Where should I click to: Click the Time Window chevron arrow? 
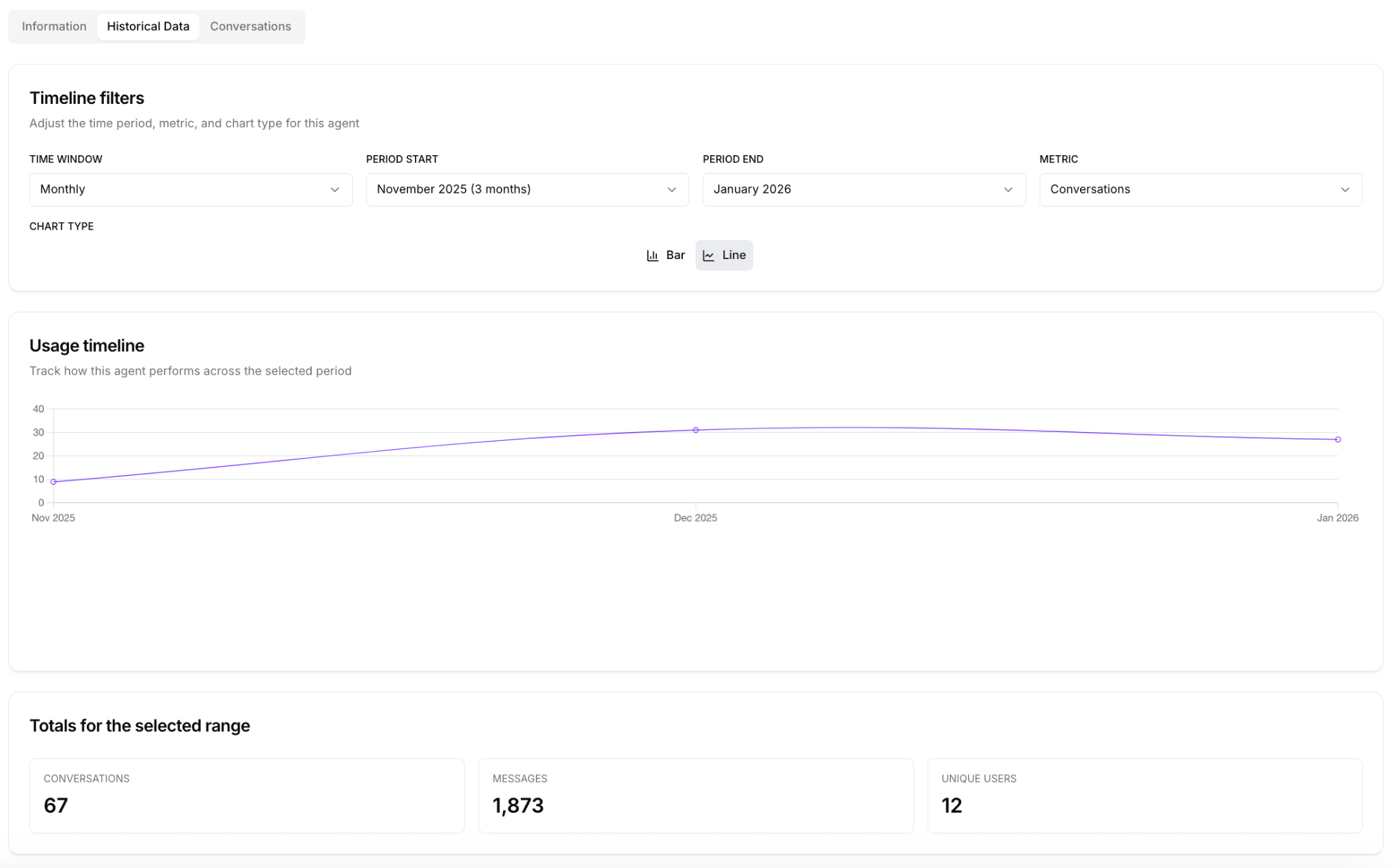(x=335, y=190)
